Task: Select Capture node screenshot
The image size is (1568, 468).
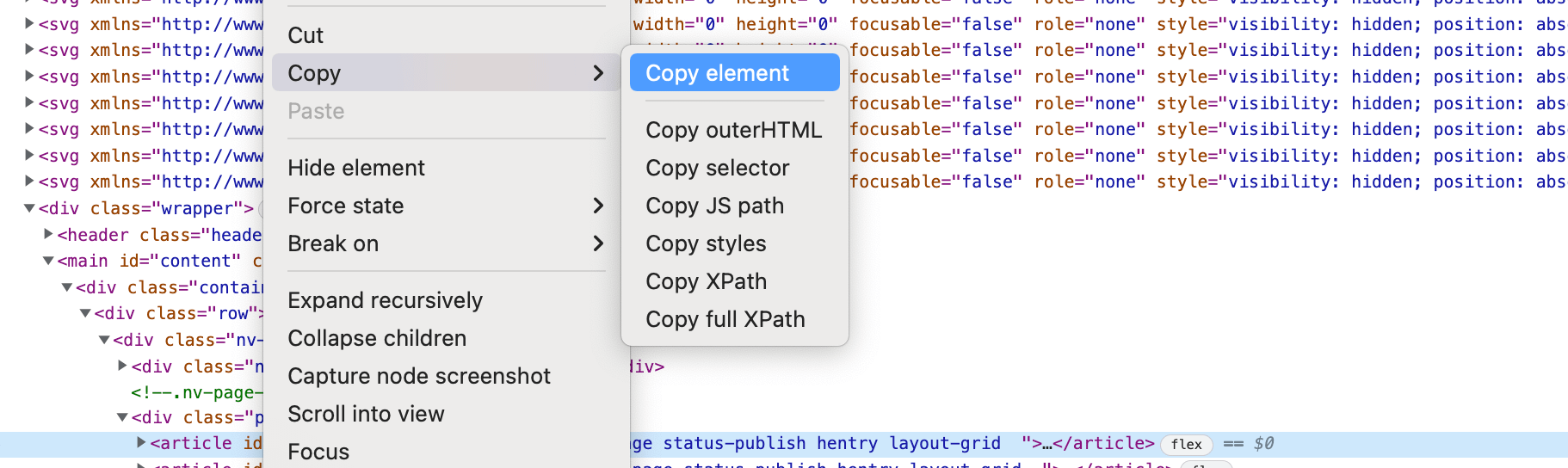Action: pos(419,376)
